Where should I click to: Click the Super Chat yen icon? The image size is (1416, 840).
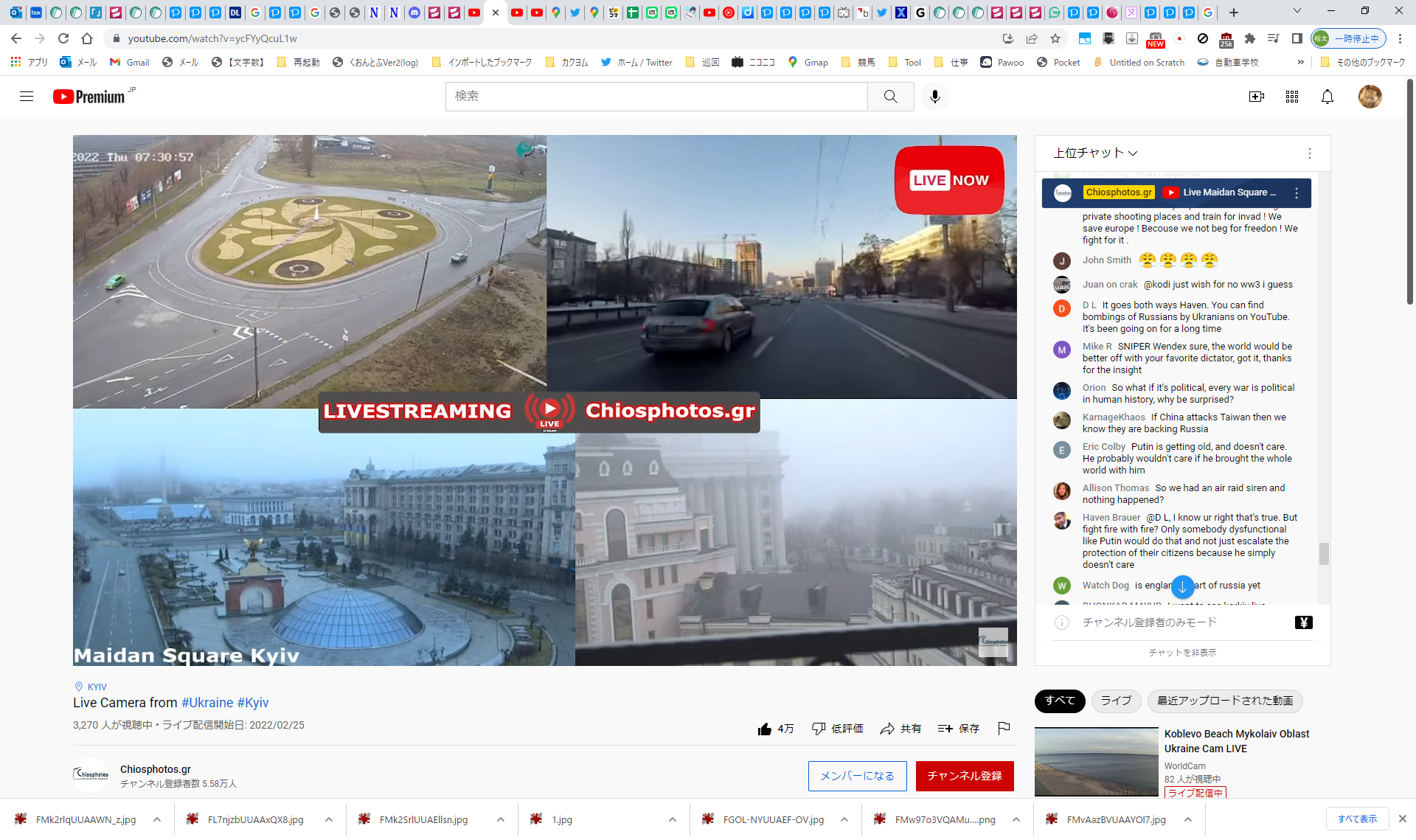click(x=1303, y=622)
